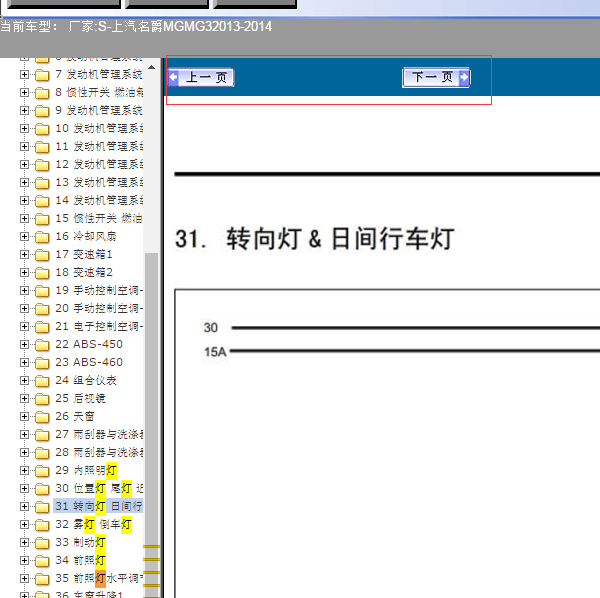Expand the 9 发动机管理系统 node
Viewport: 600px width, 598px height.
click(24, 110)
